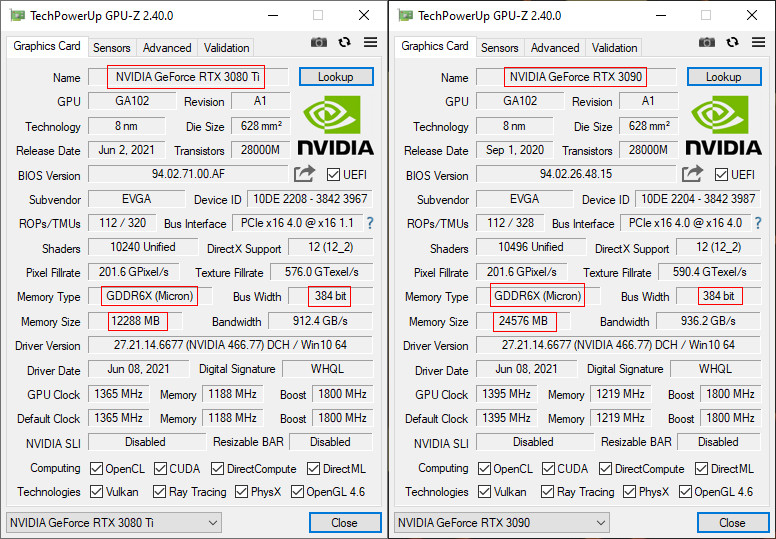Image resolution: width=776 pixels, height=539 pixels.
Task: Select Graphics Card tab in 3080 Ti window
Action: [47, 46]
